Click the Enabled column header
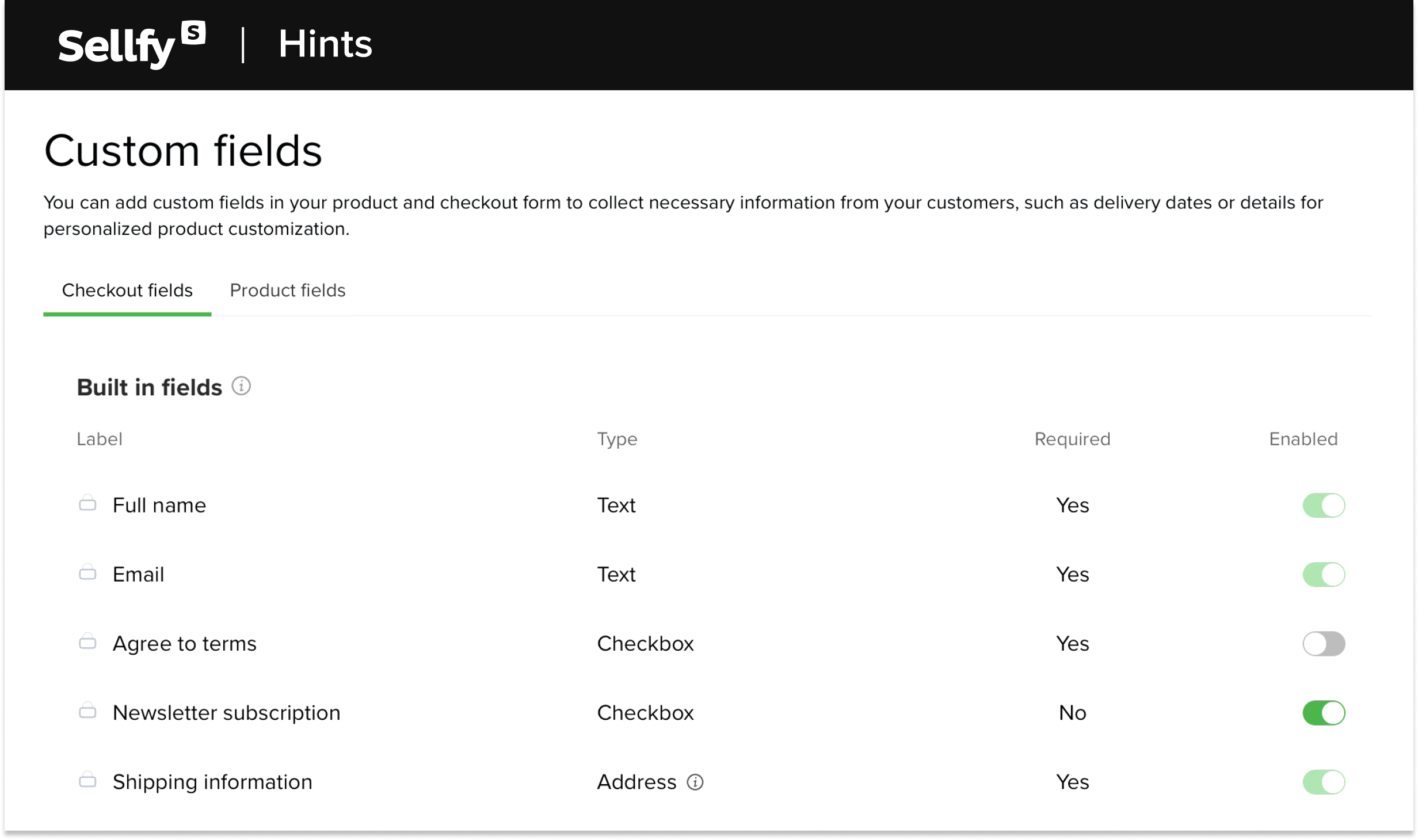This screenshot has height=840, width=1418. tap(1303, 439)
